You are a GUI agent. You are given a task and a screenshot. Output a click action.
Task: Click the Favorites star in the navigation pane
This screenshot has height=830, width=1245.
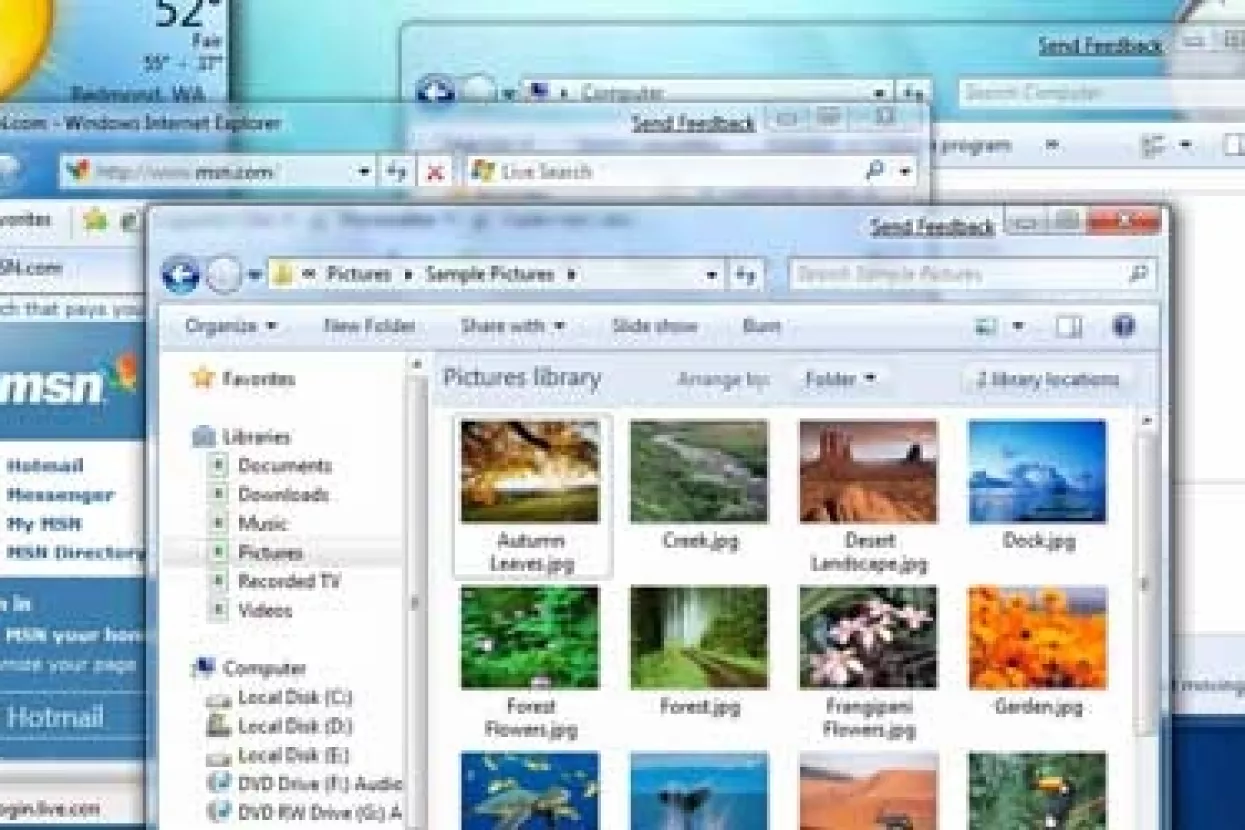pyautogui.click(x=204, y=378)
